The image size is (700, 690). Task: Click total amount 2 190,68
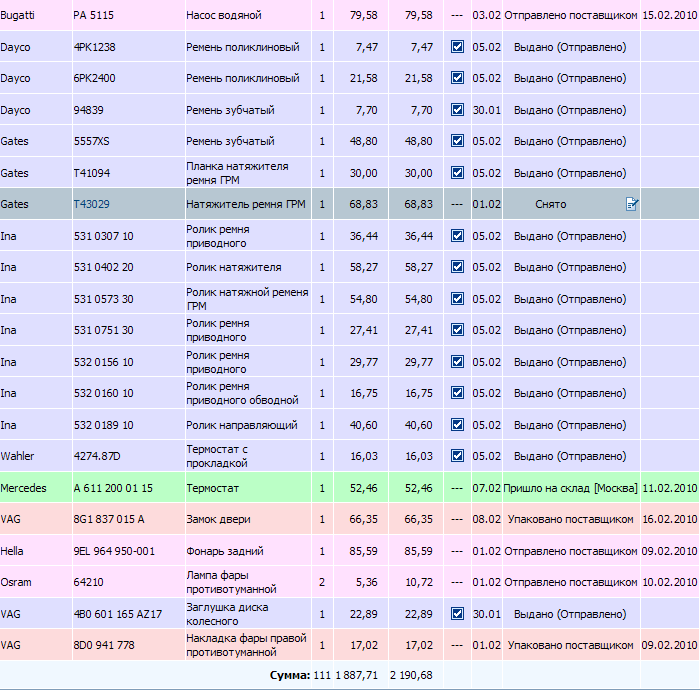point(411,675)
